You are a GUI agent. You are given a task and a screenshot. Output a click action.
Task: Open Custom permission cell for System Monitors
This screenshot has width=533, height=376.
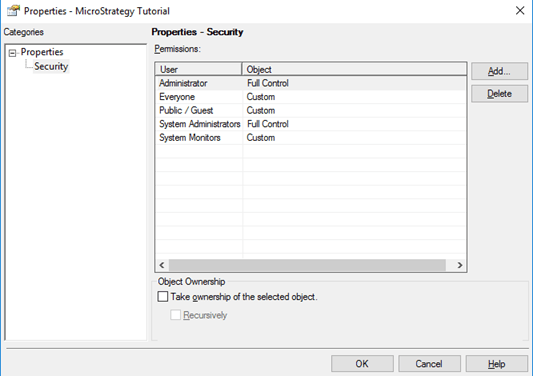[x=354, y=138]
